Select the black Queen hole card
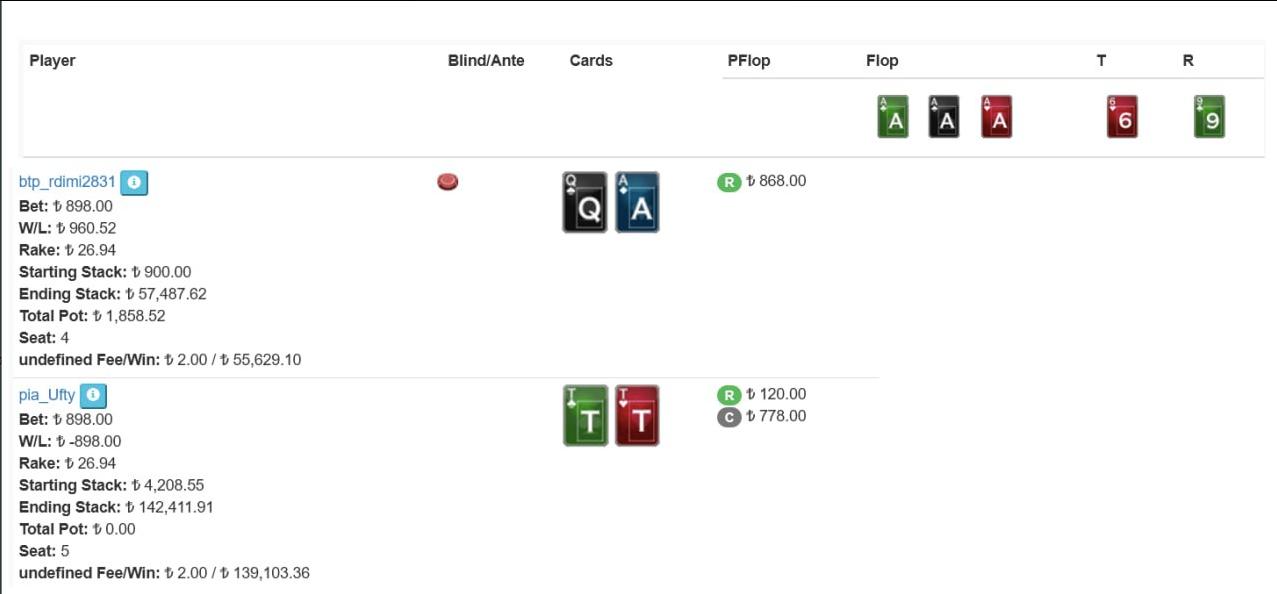 (x=585, y=203)
